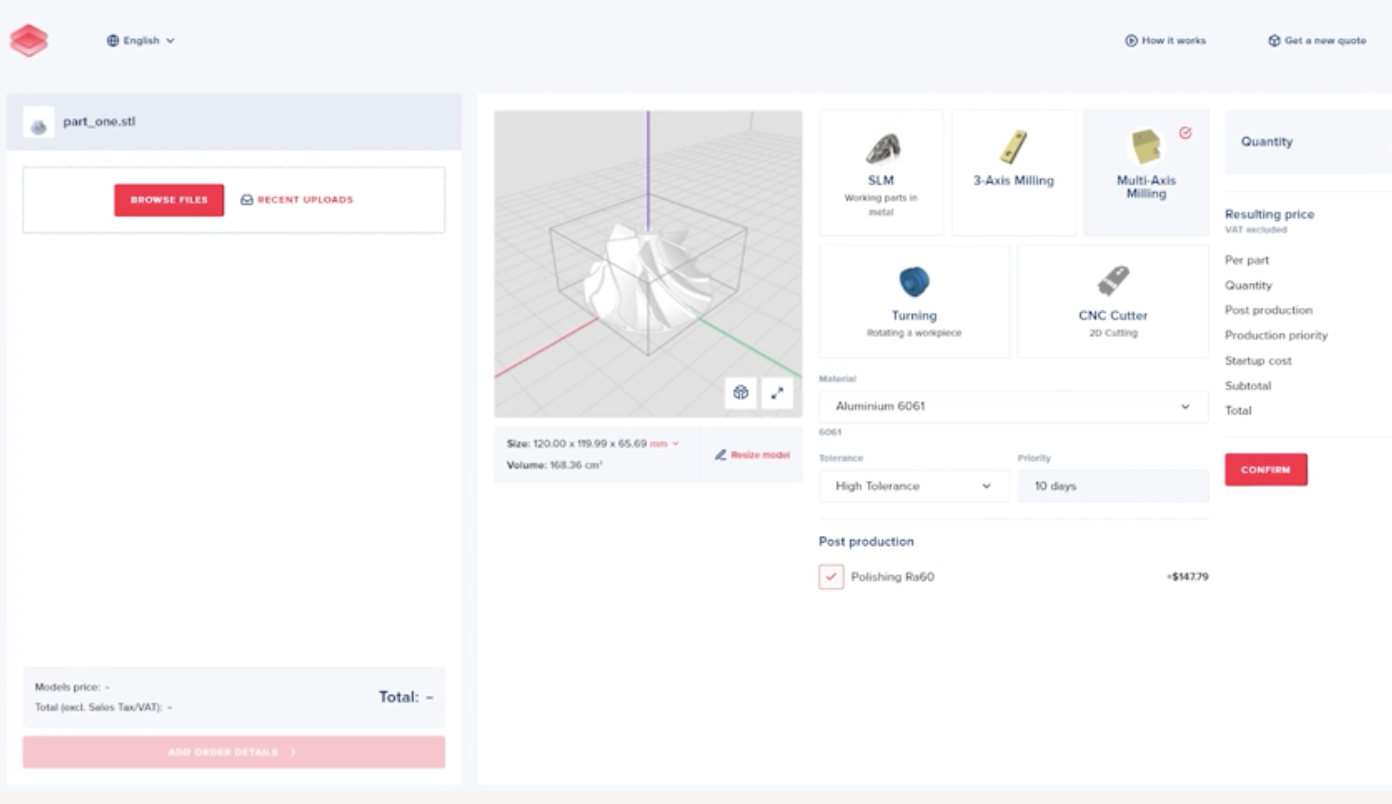Viewport: 1392px width, 804px height.
Task: Change the mm size unit selector
Action: click(664, 443)
